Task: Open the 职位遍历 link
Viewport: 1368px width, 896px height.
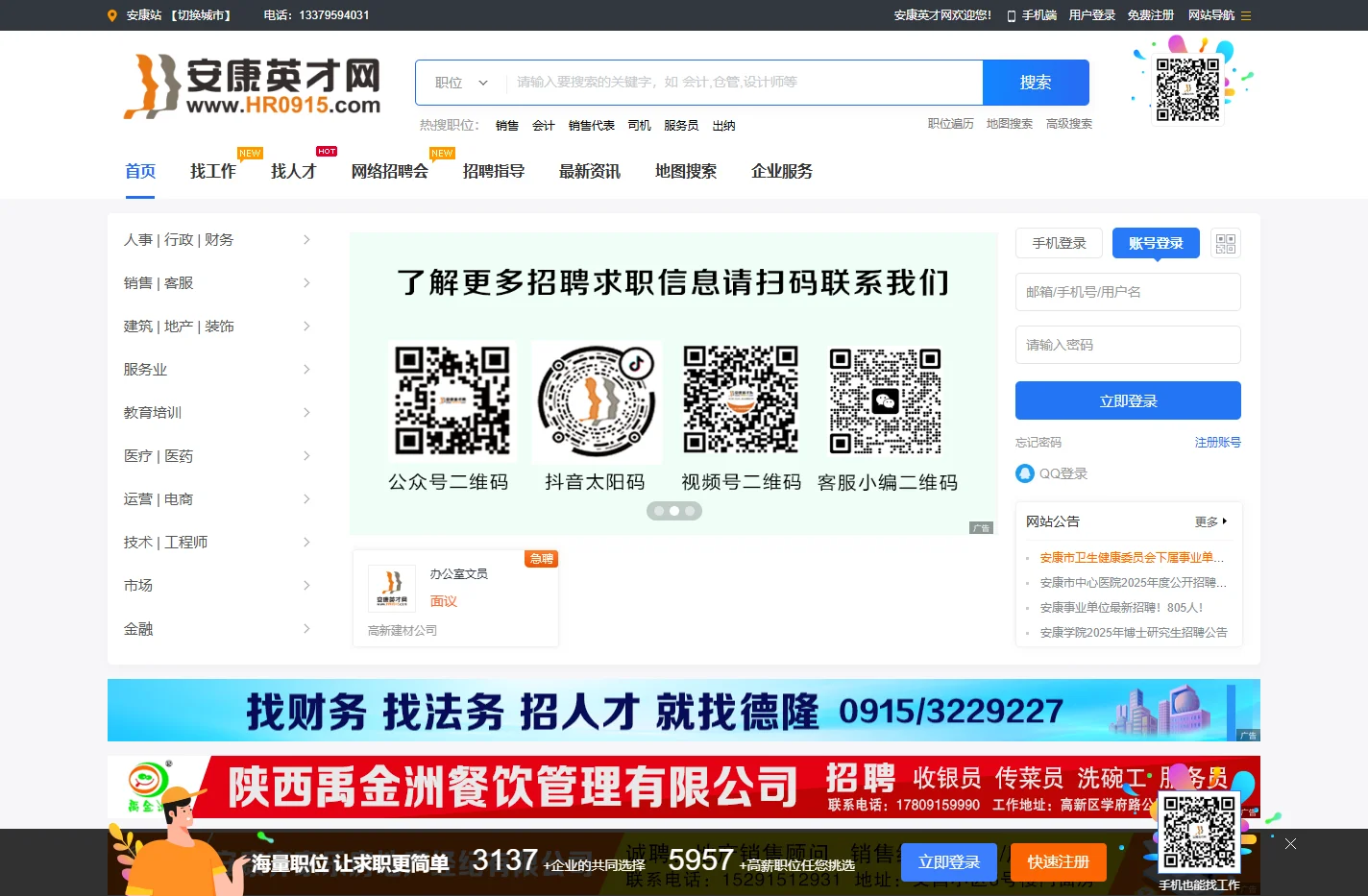Action: click(951, 124)
